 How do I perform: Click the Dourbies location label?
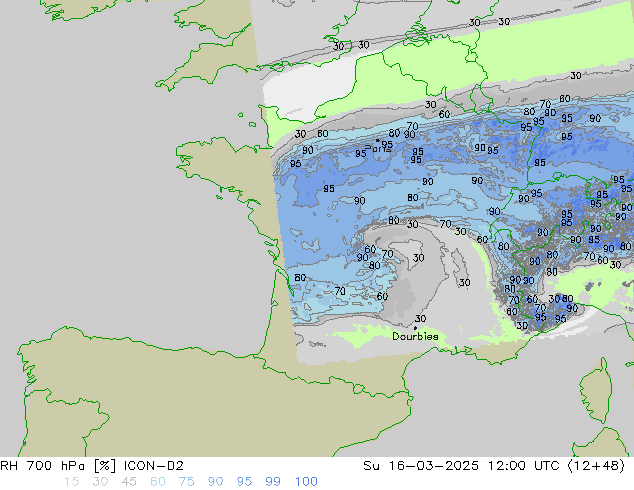[415, 336]
